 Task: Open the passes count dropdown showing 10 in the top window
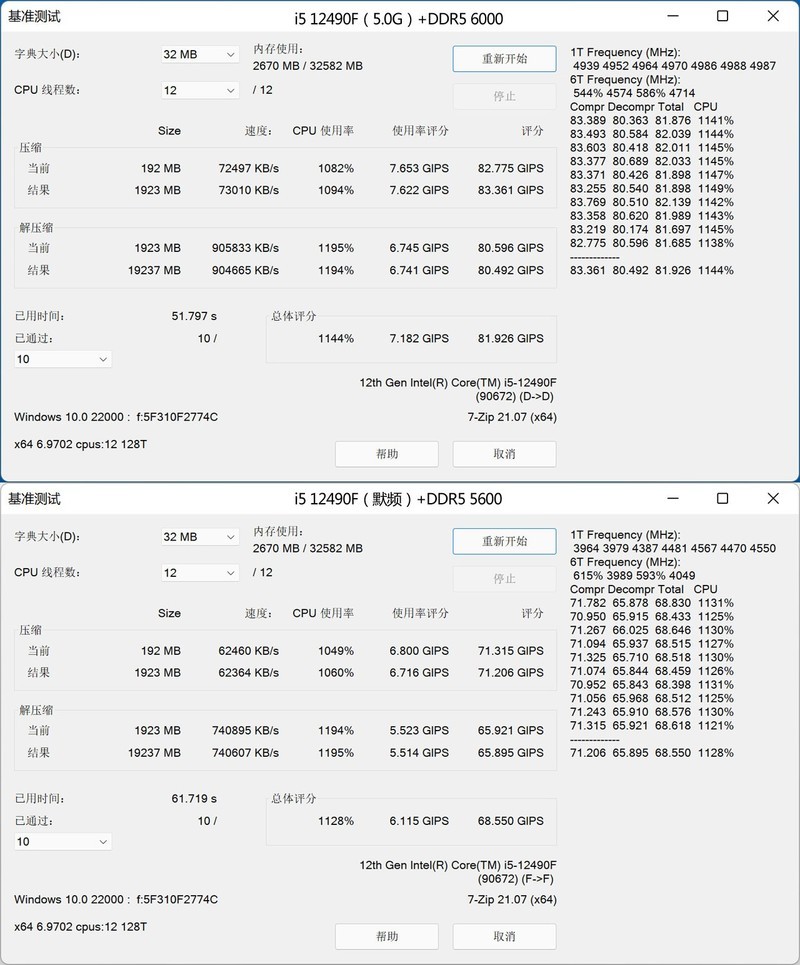62,358
